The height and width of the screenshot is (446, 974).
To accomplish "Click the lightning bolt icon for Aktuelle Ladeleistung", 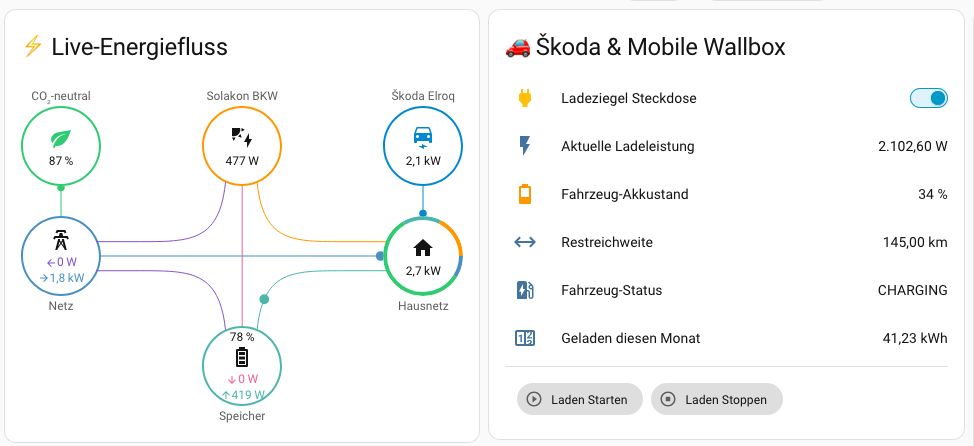I will click(x=525, y=146).
